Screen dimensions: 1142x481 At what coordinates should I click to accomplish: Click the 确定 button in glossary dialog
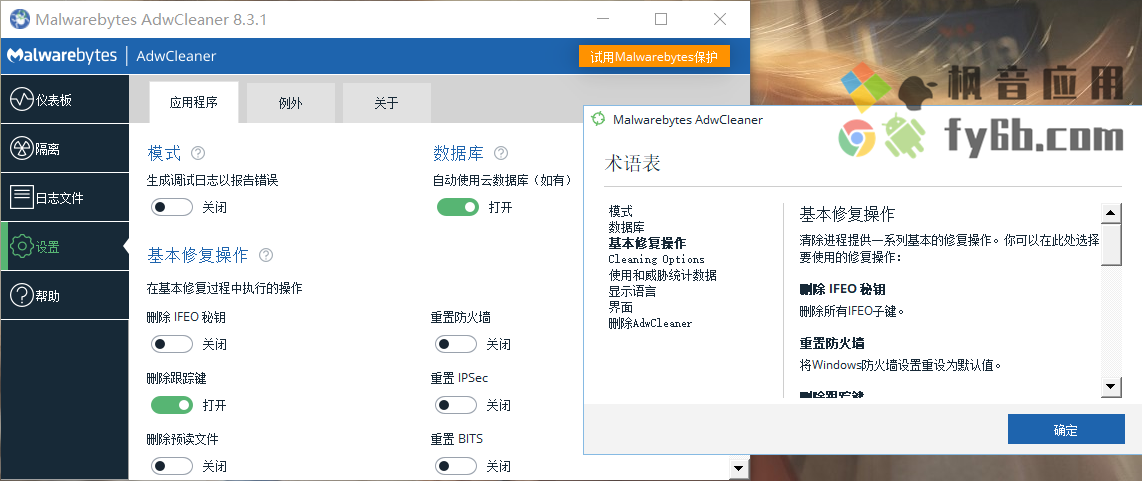1066,429
